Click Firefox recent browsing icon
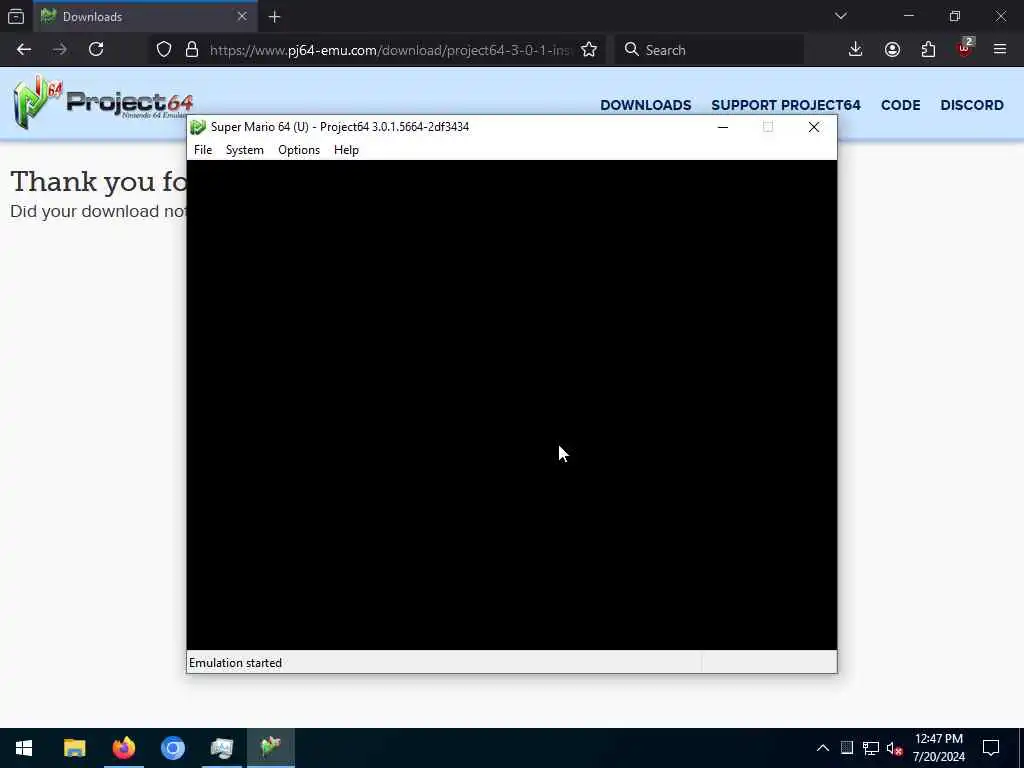The height and width of the screenshot is (768, 1024). (16, 16)
